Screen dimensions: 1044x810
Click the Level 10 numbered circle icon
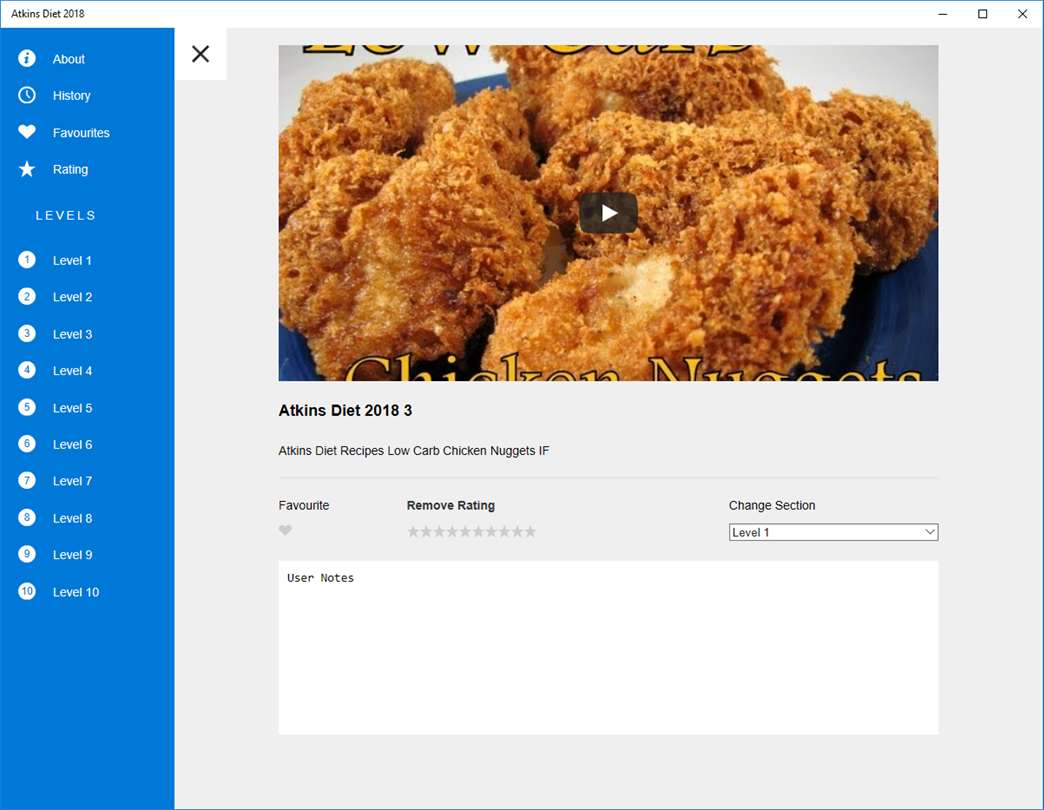27,591
